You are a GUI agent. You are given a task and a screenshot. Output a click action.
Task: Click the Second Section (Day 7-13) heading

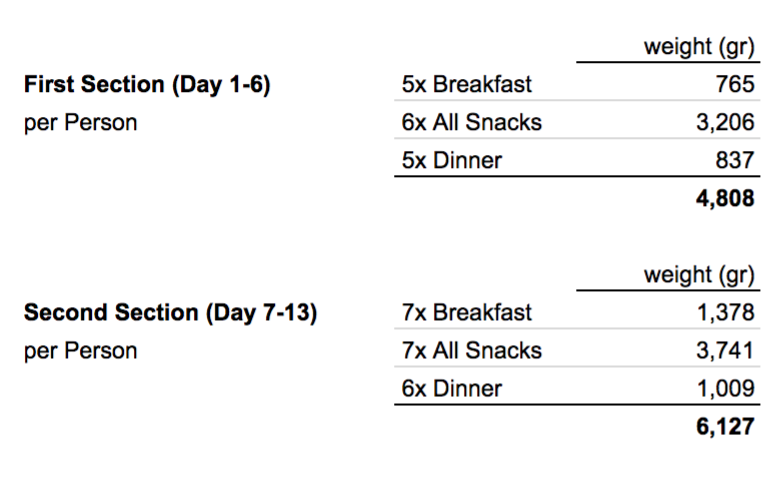[x=170, y=313]
